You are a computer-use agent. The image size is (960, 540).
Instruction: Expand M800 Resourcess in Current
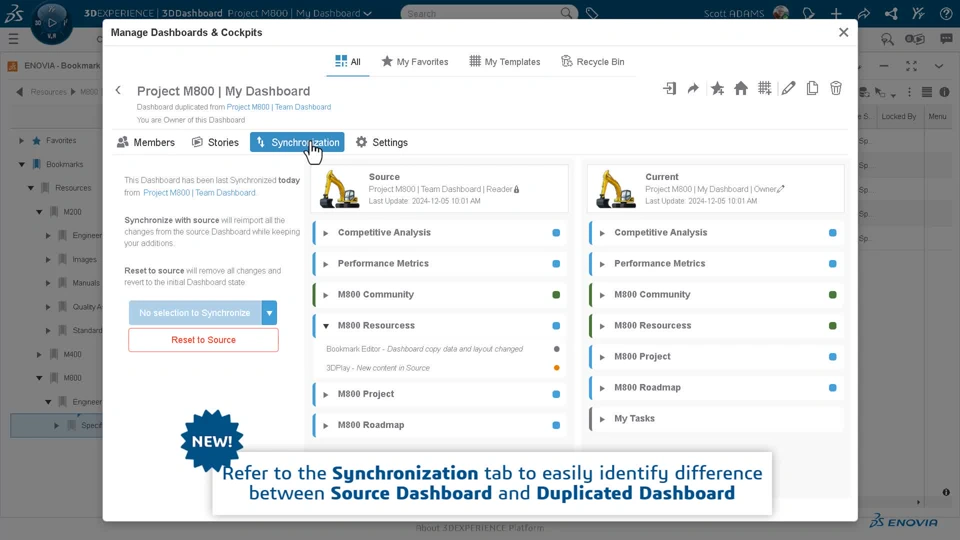602,326
